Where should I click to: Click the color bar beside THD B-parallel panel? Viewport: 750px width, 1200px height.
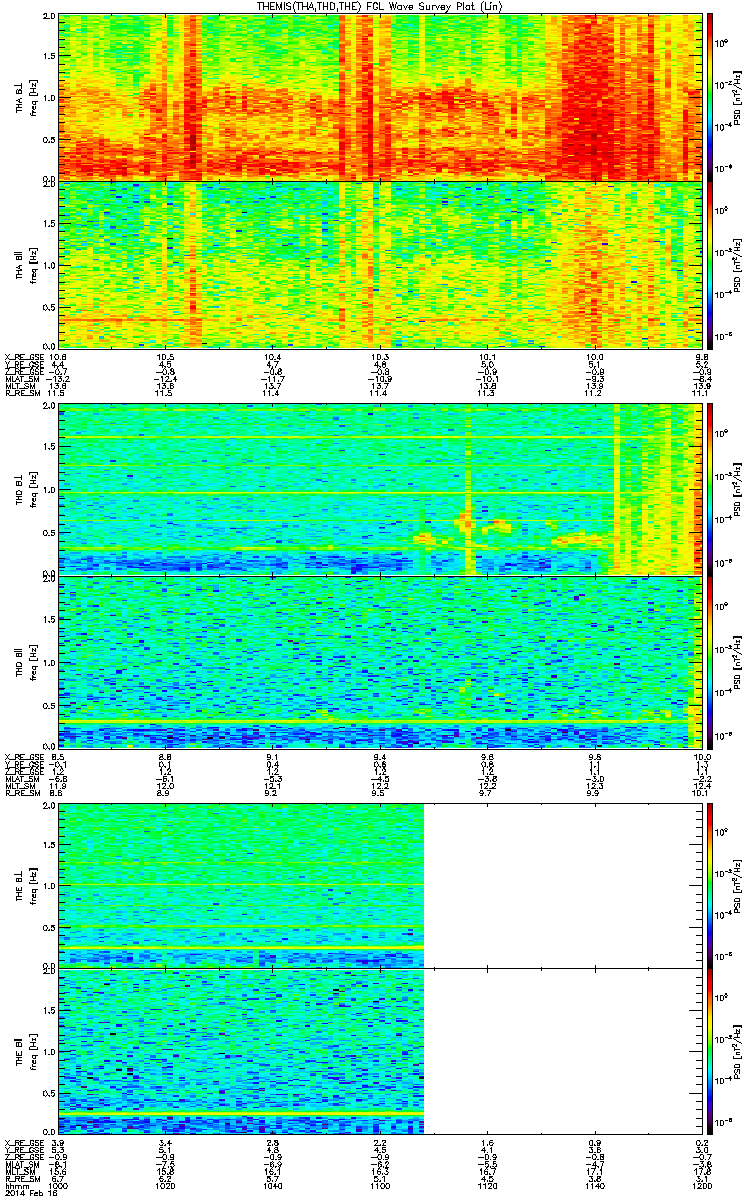(711, 661)
